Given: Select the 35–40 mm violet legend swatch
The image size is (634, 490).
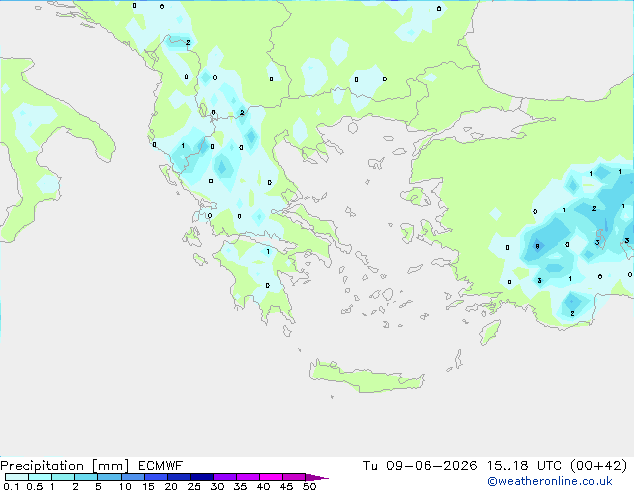Looking at the screenshot, I should (248, 477).
